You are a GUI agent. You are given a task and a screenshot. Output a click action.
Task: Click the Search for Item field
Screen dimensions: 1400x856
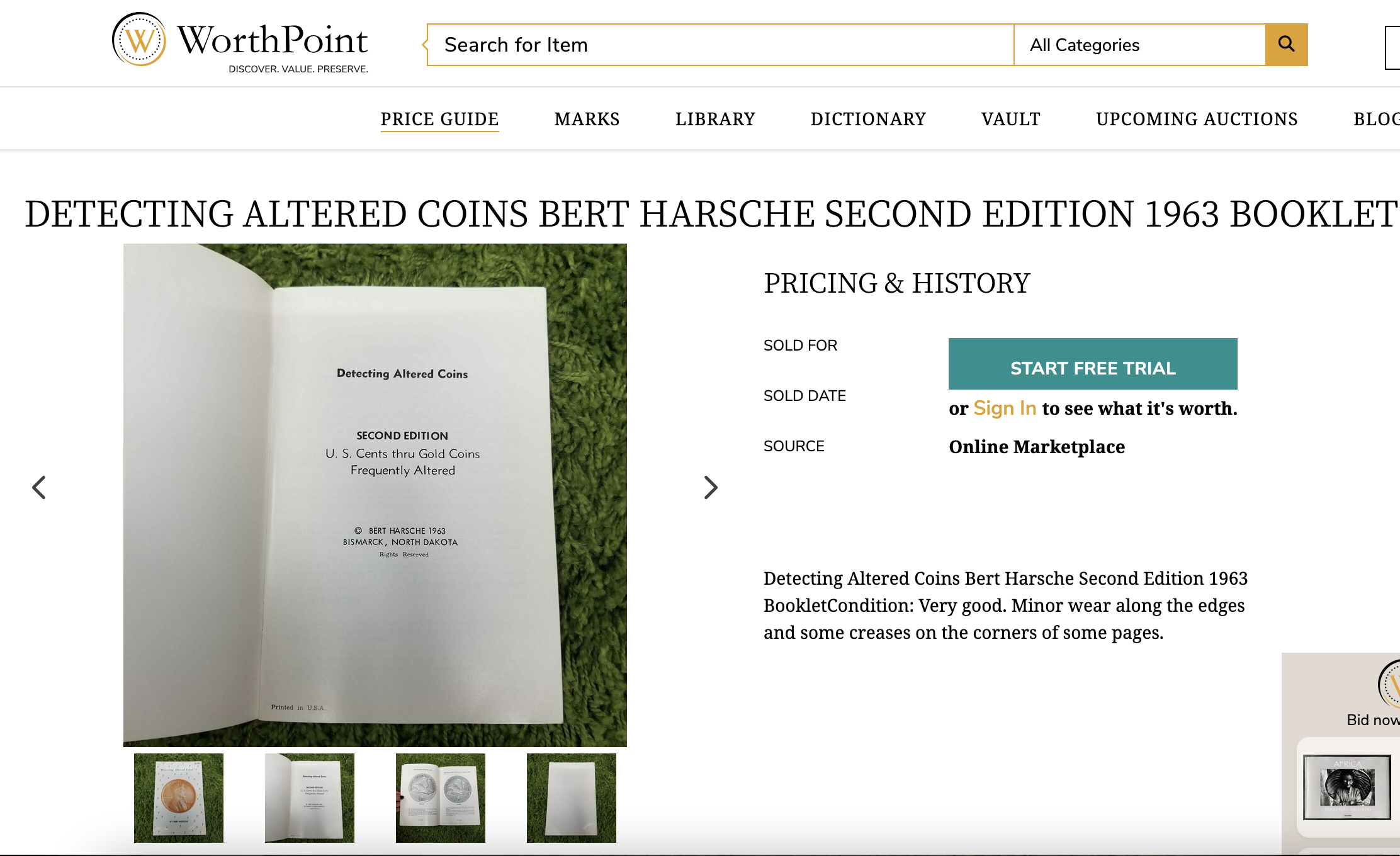tap(721, 45)
